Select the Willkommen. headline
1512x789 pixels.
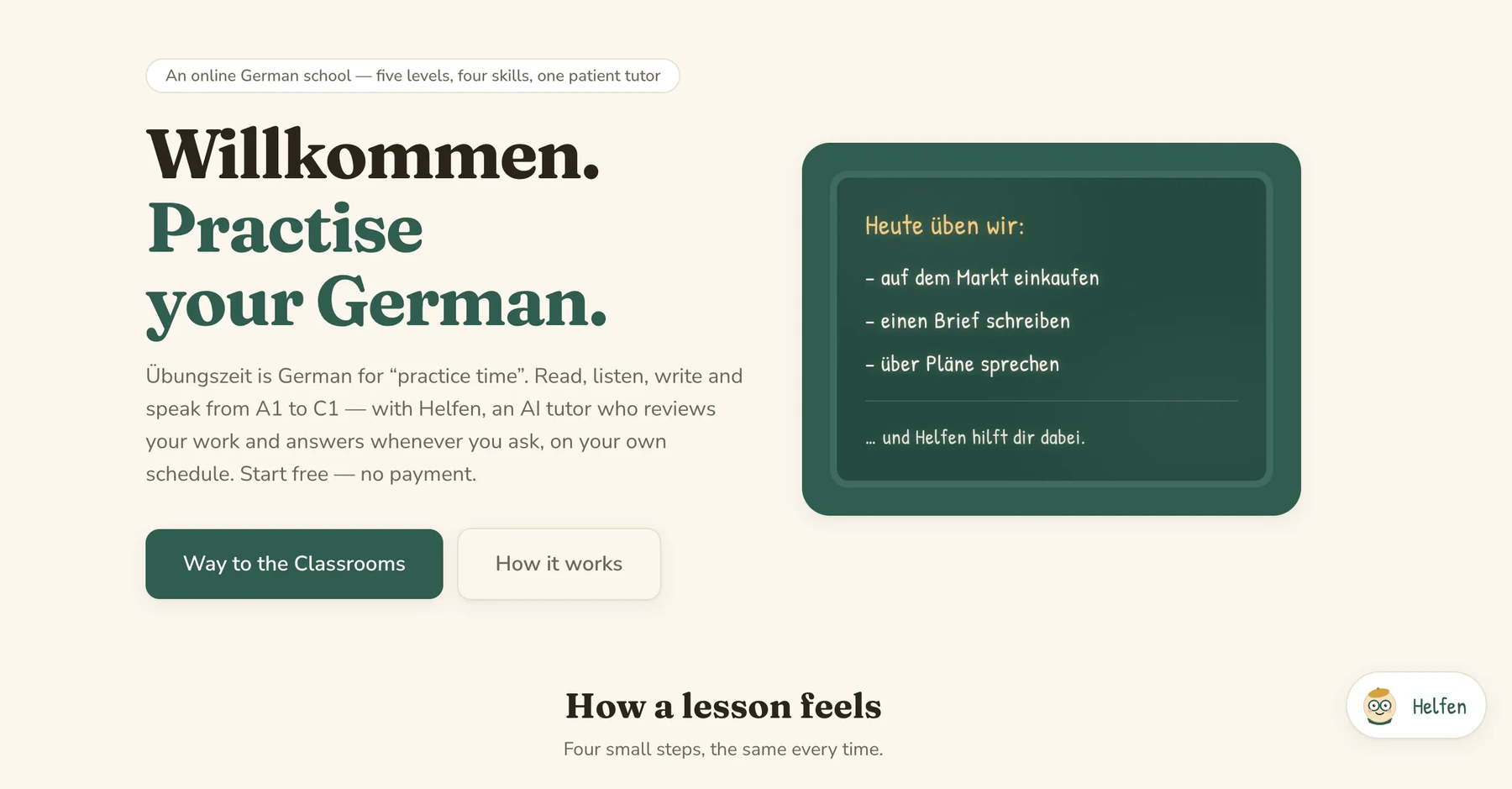[x=373, y=155]
